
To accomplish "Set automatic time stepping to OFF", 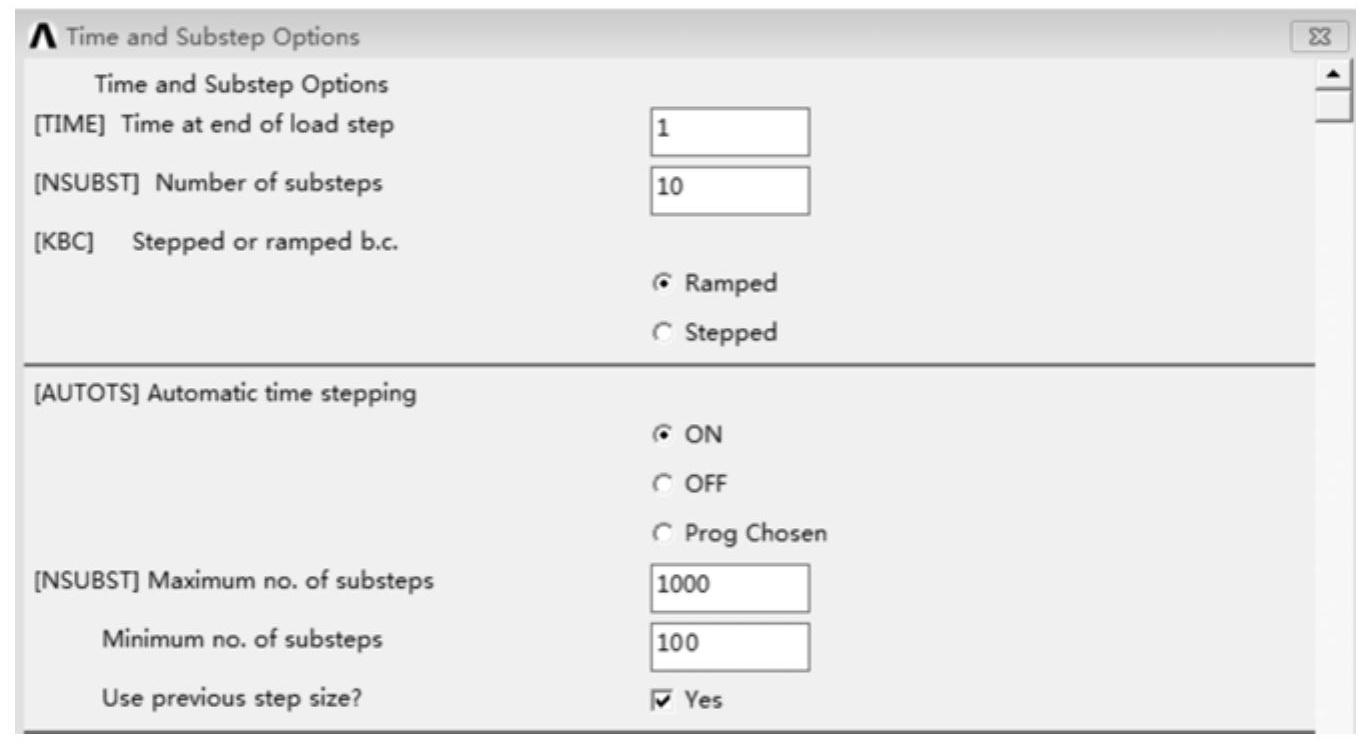I will pos(661,485).
